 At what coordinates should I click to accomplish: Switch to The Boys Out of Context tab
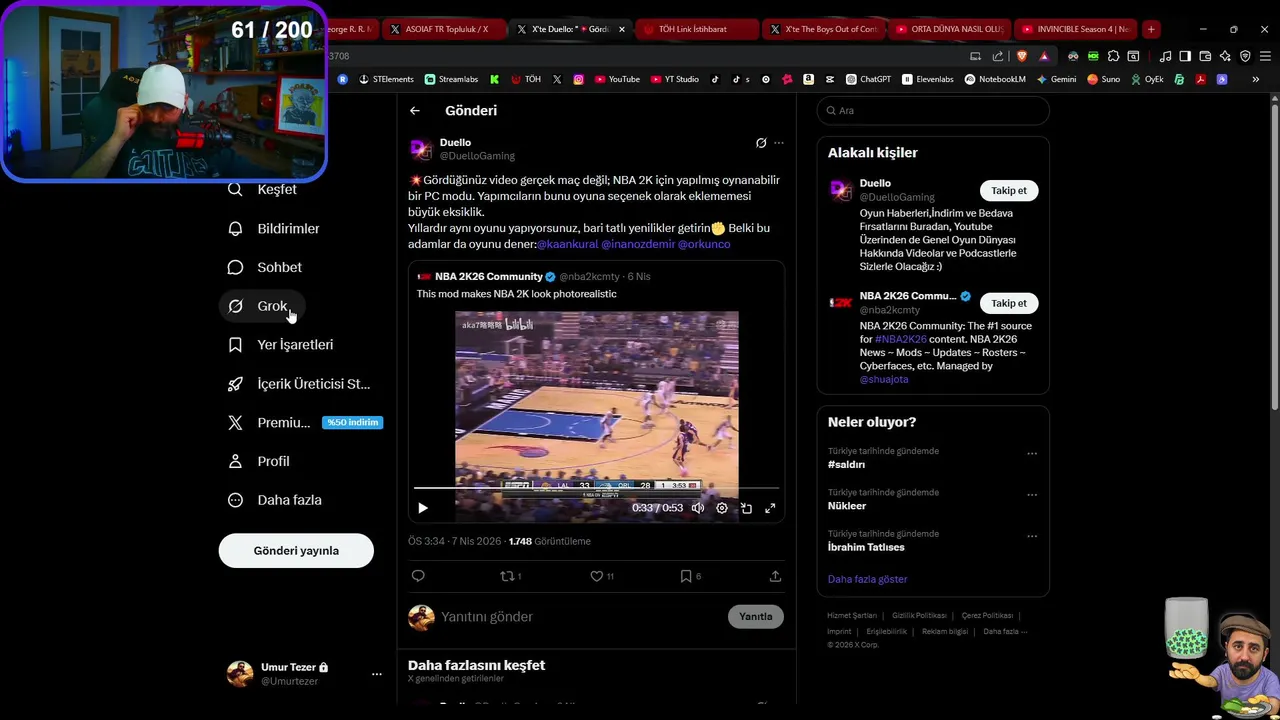(x=824, y=29)
